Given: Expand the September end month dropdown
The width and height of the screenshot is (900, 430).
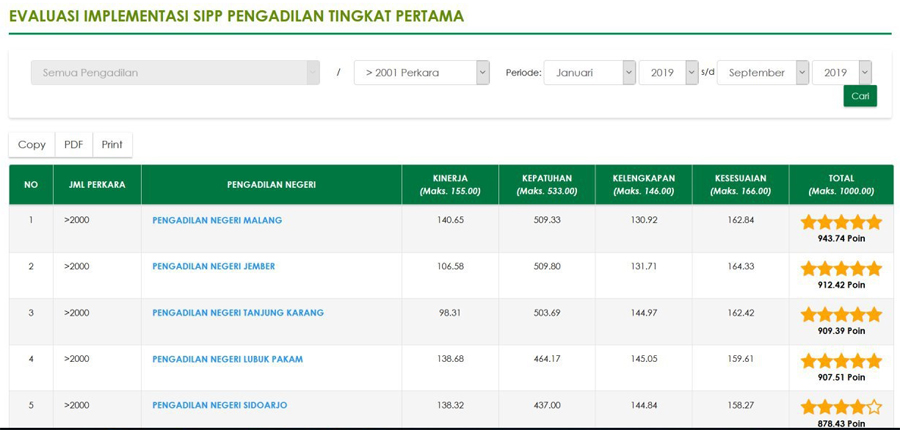Looking at the screenshot, I should click(x=763, y=73).
